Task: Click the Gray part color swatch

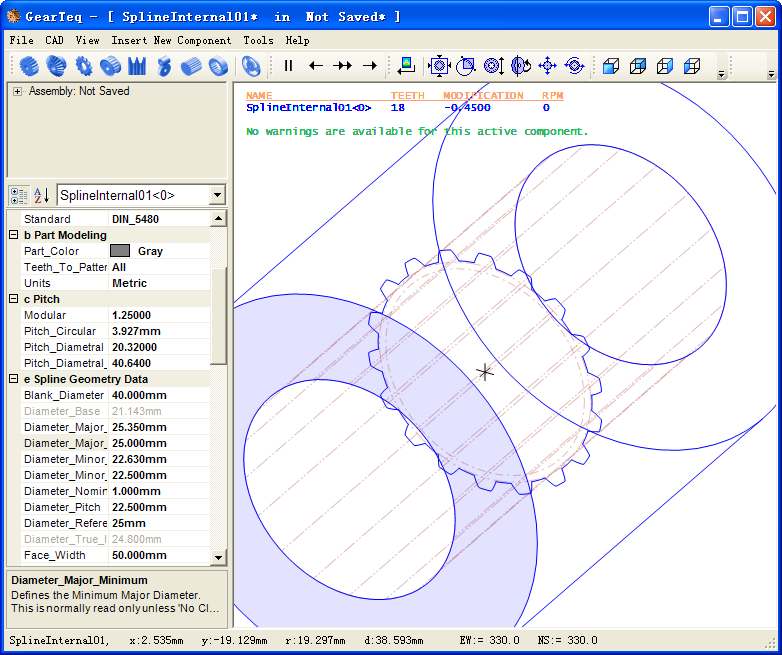Action: [120, 251]
